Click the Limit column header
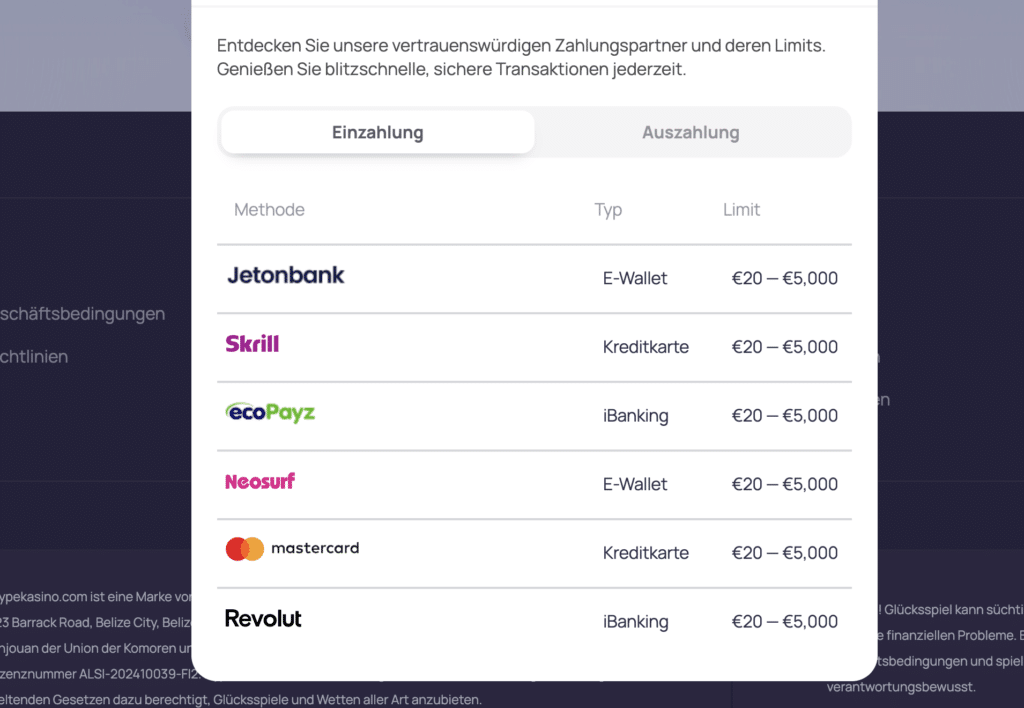Screen dimensions: 1024x708 tap(741, 209)
